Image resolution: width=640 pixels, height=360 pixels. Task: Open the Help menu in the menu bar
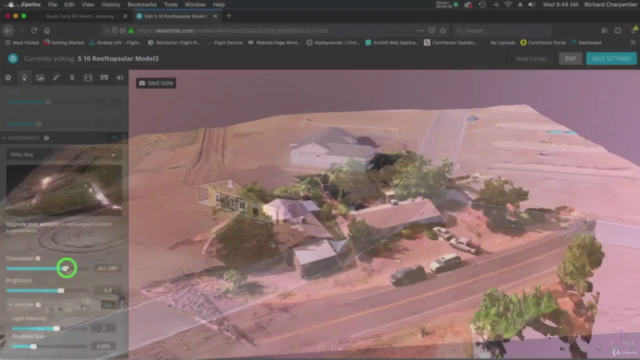click(219, 4)
